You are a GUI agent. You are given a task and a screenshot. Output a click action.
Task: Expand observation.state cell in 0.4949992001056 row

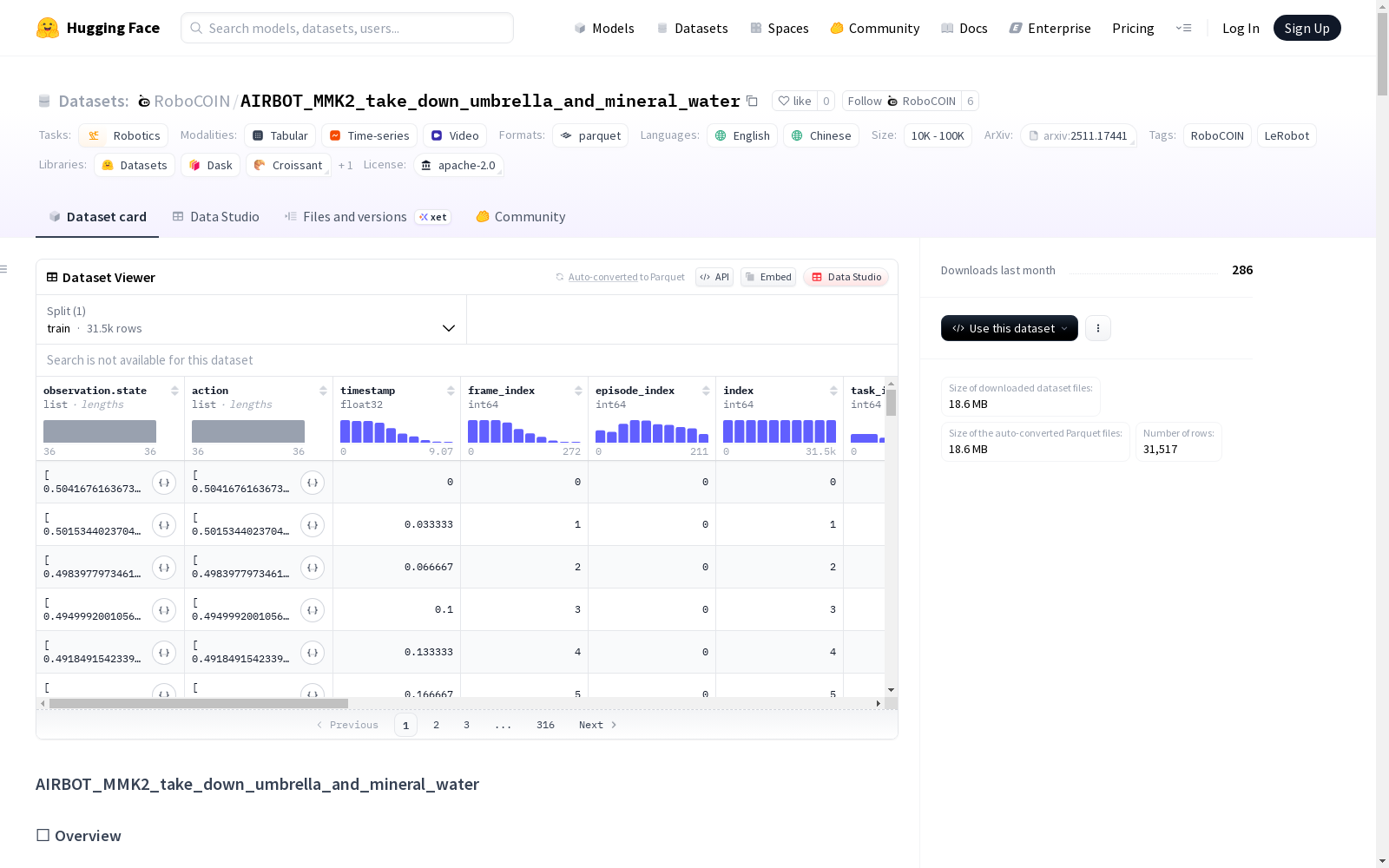pyautogui.click(x=164, y=610)
